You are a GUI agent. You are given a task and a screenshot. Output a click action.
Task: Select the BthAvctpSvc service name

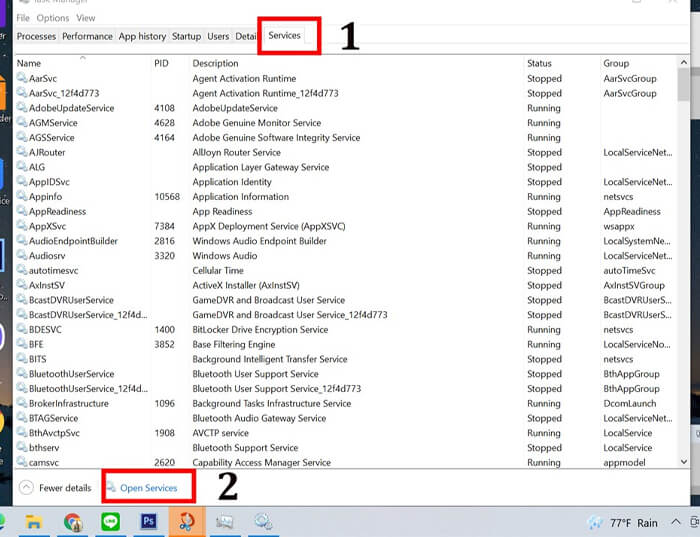tap(54, 433)
